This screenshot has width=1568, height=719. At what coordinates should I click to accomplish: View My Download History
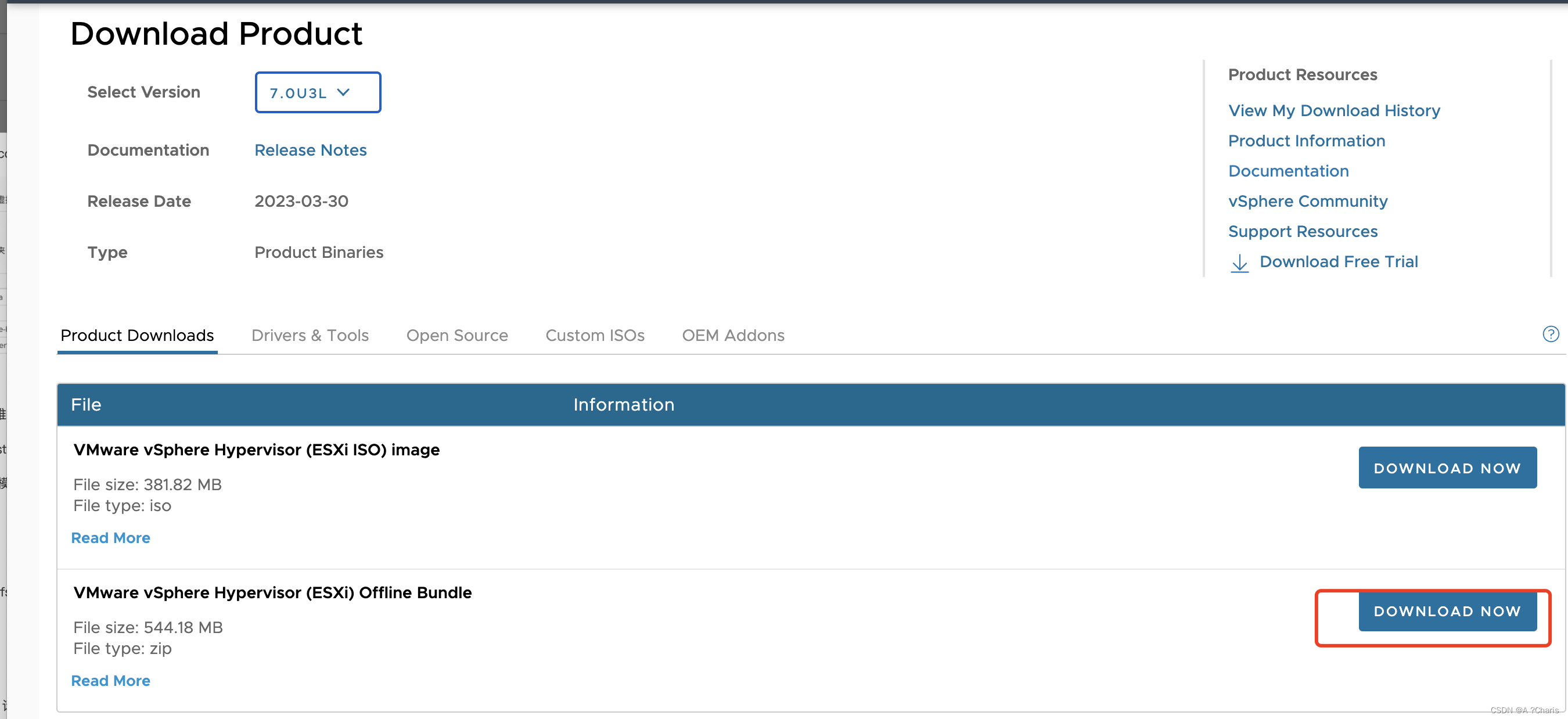tap(1335, 110)
